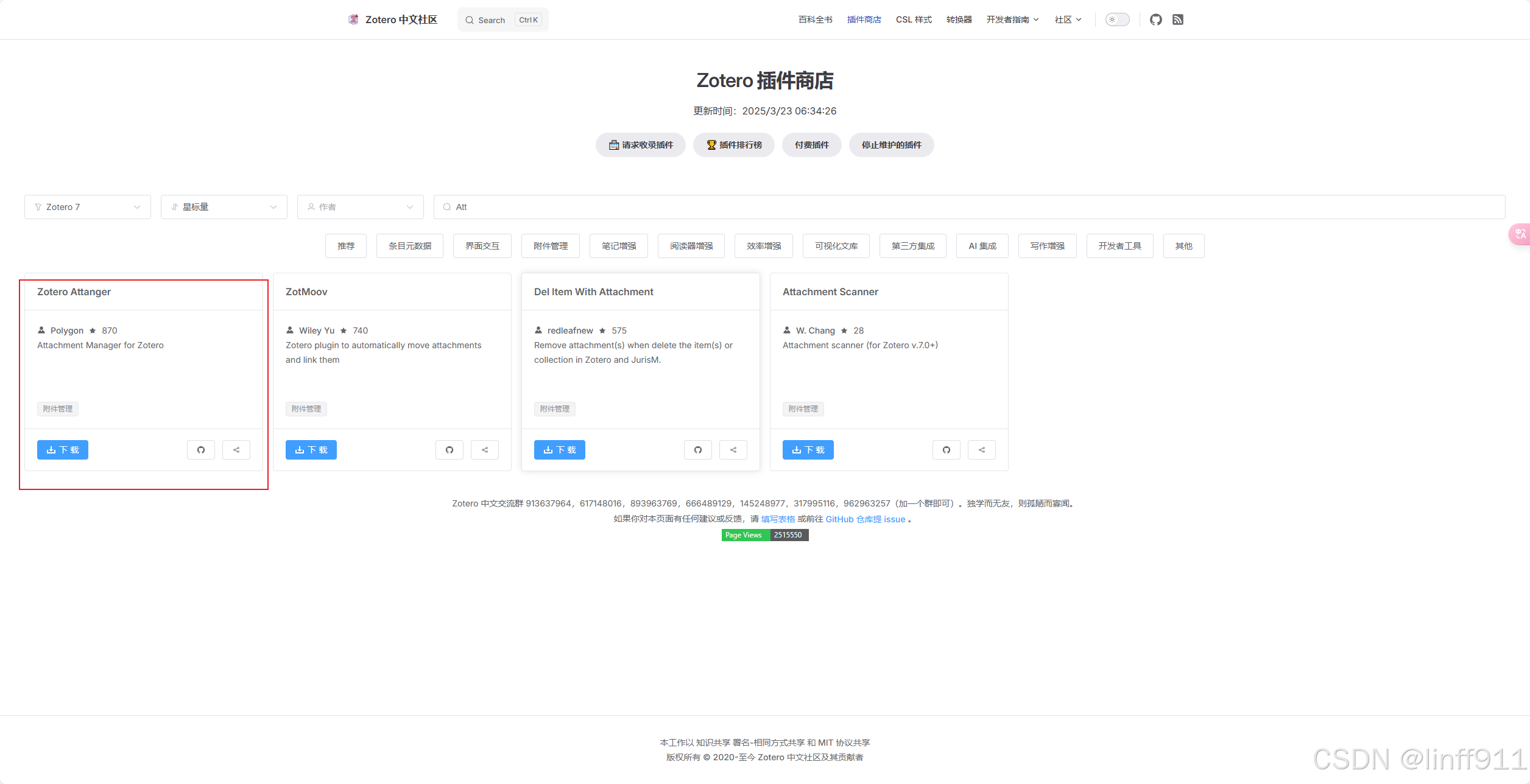
Task: Click the RSS feed icon in header
Action: [x=1178, y=19]
